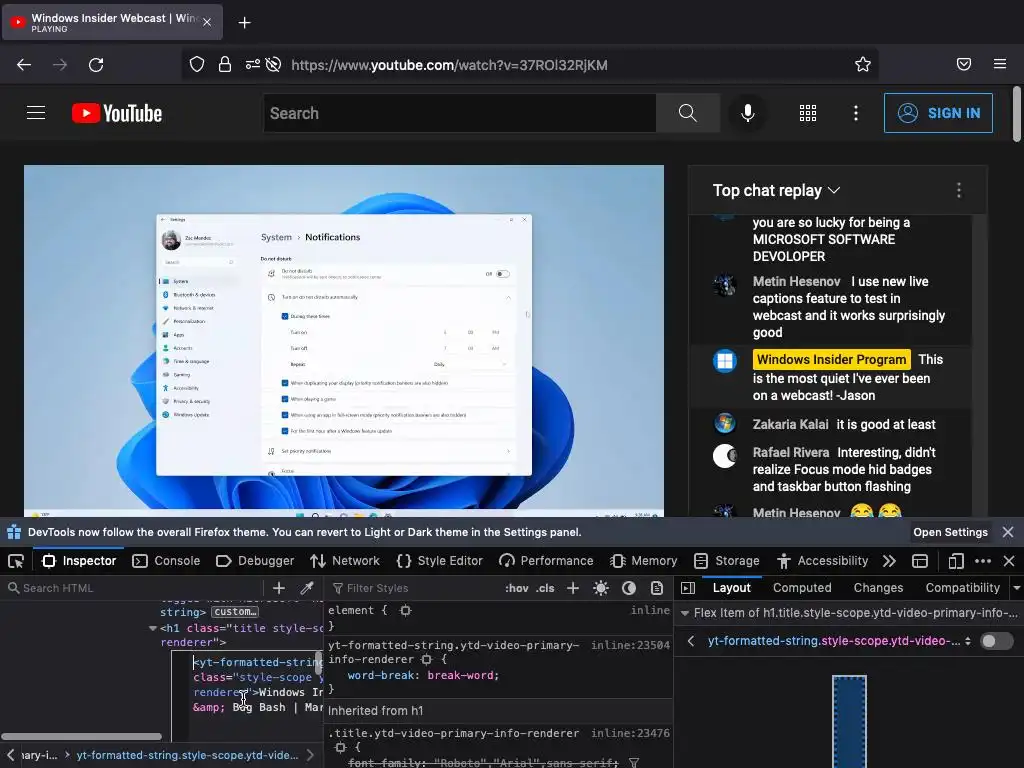Image resolution: width=1024 pixels, height=768 pixels.
Task: Select an iframe as the target document
Action: (x=920, y=561)
